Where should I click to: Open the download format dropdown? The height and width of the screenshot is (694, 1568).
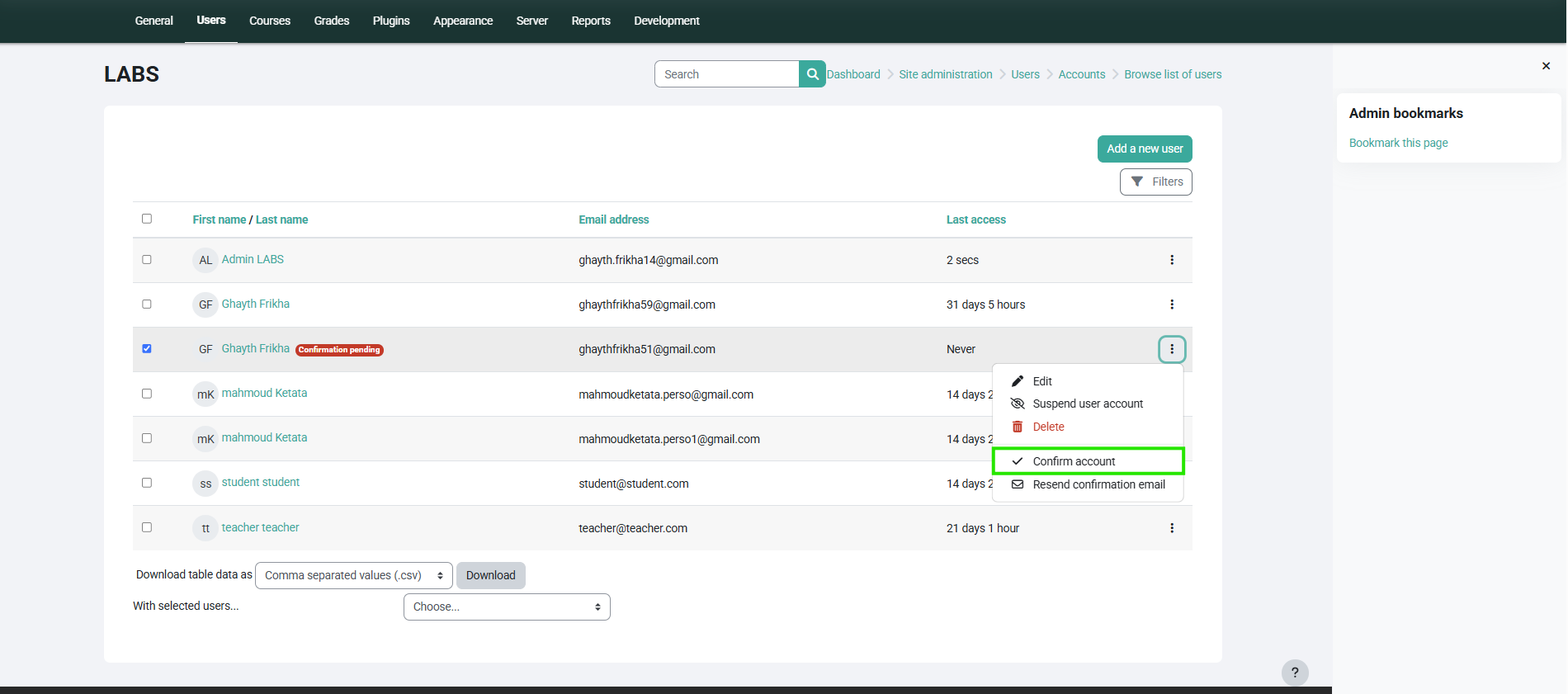(353, 575)
